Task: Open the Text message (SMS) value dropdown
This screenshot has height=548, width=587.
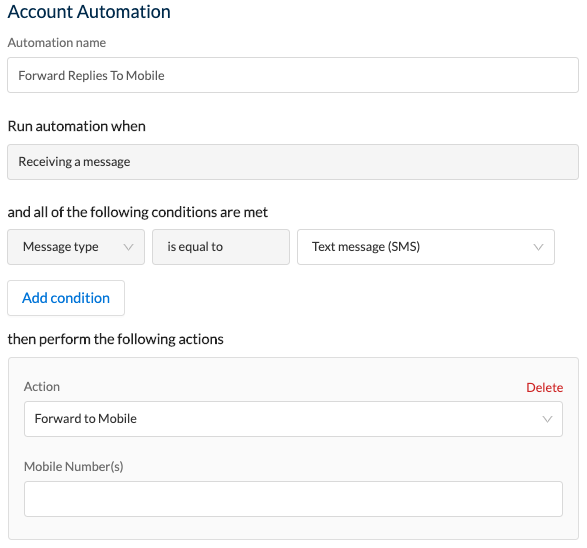Action: (x=426, y=247)
